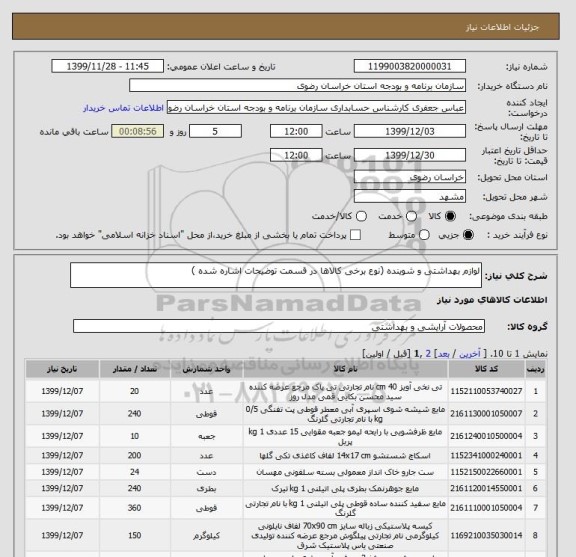Select the خدمت radio button
Image resolution: width=576 pixels, height=557 pixels.
411,216
